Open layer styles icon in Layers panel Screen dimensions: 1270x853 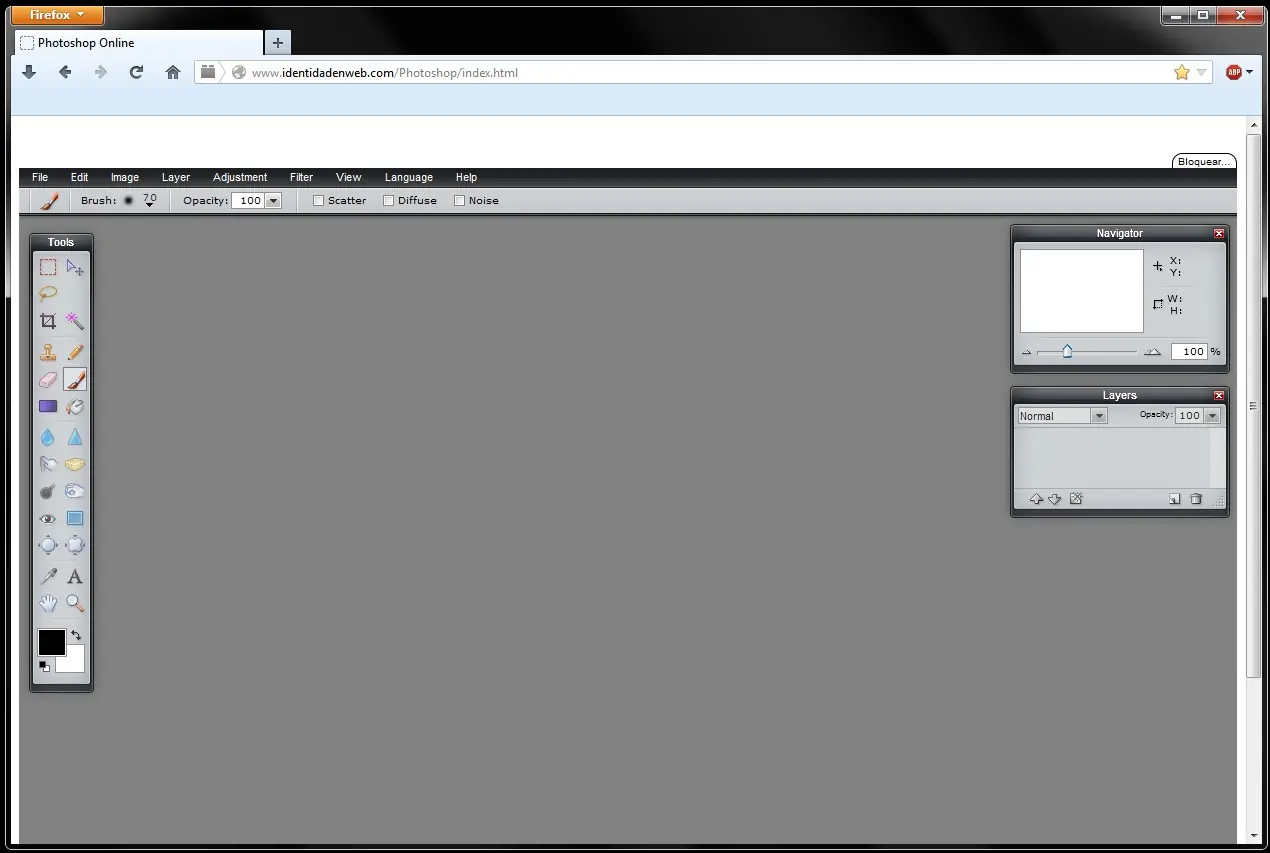pos(1076,499)
